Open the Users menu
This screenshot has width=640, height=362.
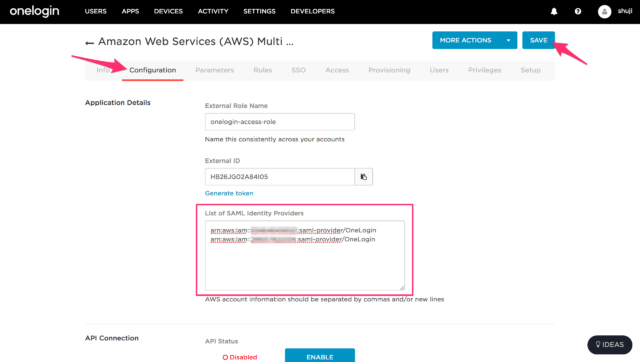(x=96, y=11)
